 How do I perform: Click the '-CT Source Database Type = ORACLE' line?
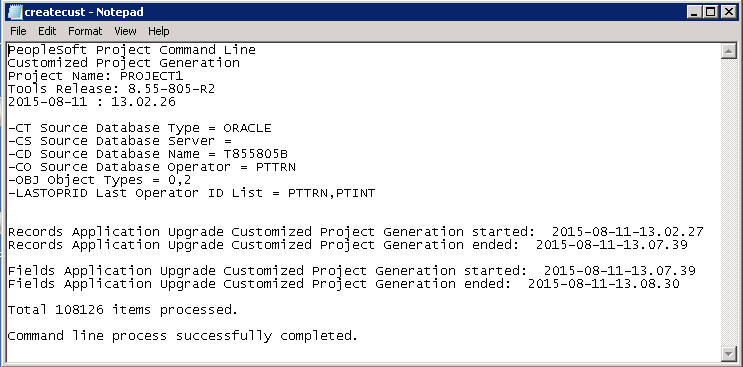point(139,128)
